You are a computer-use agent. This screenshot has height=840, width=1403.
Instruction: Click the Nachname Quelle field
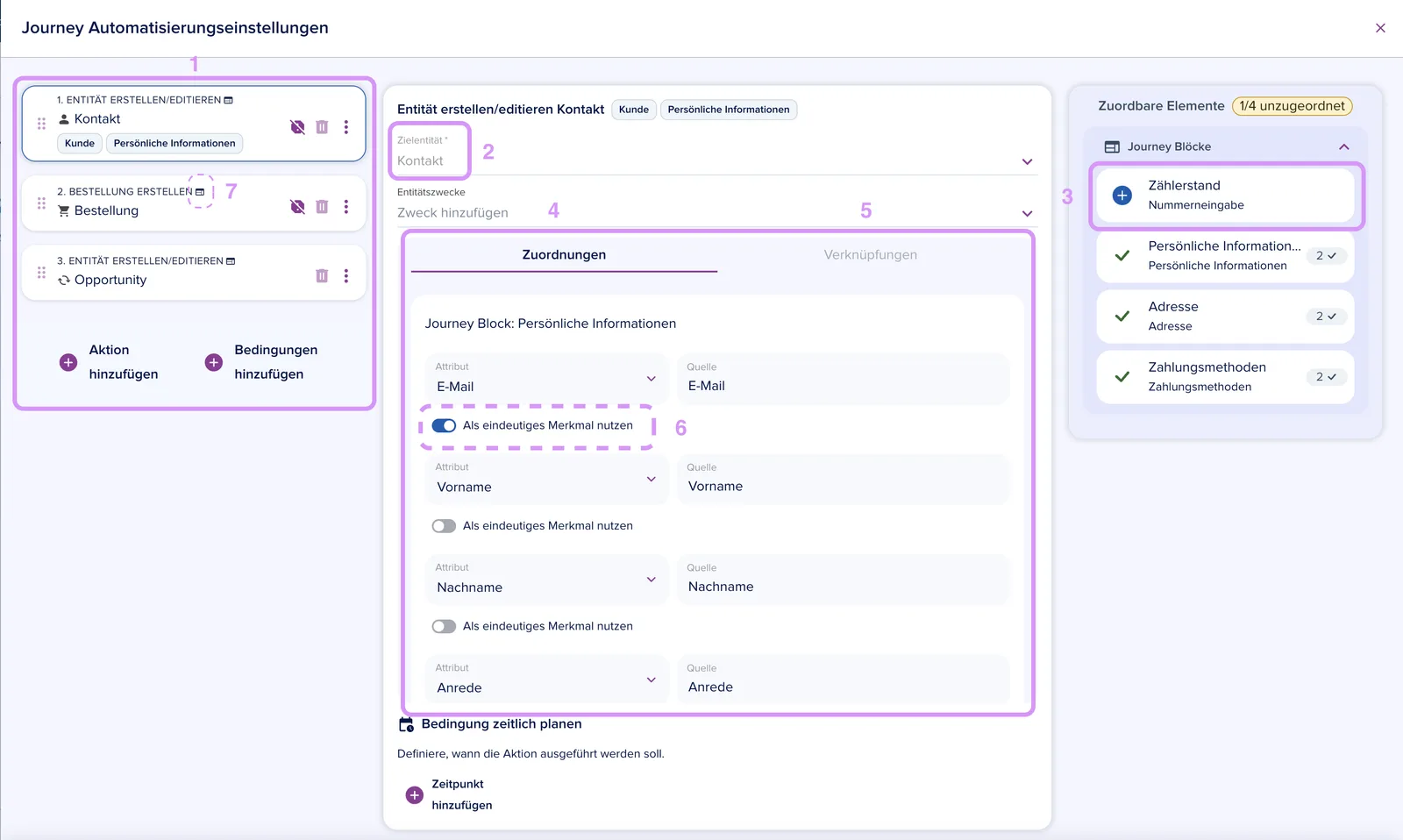(x=844, y=580)
